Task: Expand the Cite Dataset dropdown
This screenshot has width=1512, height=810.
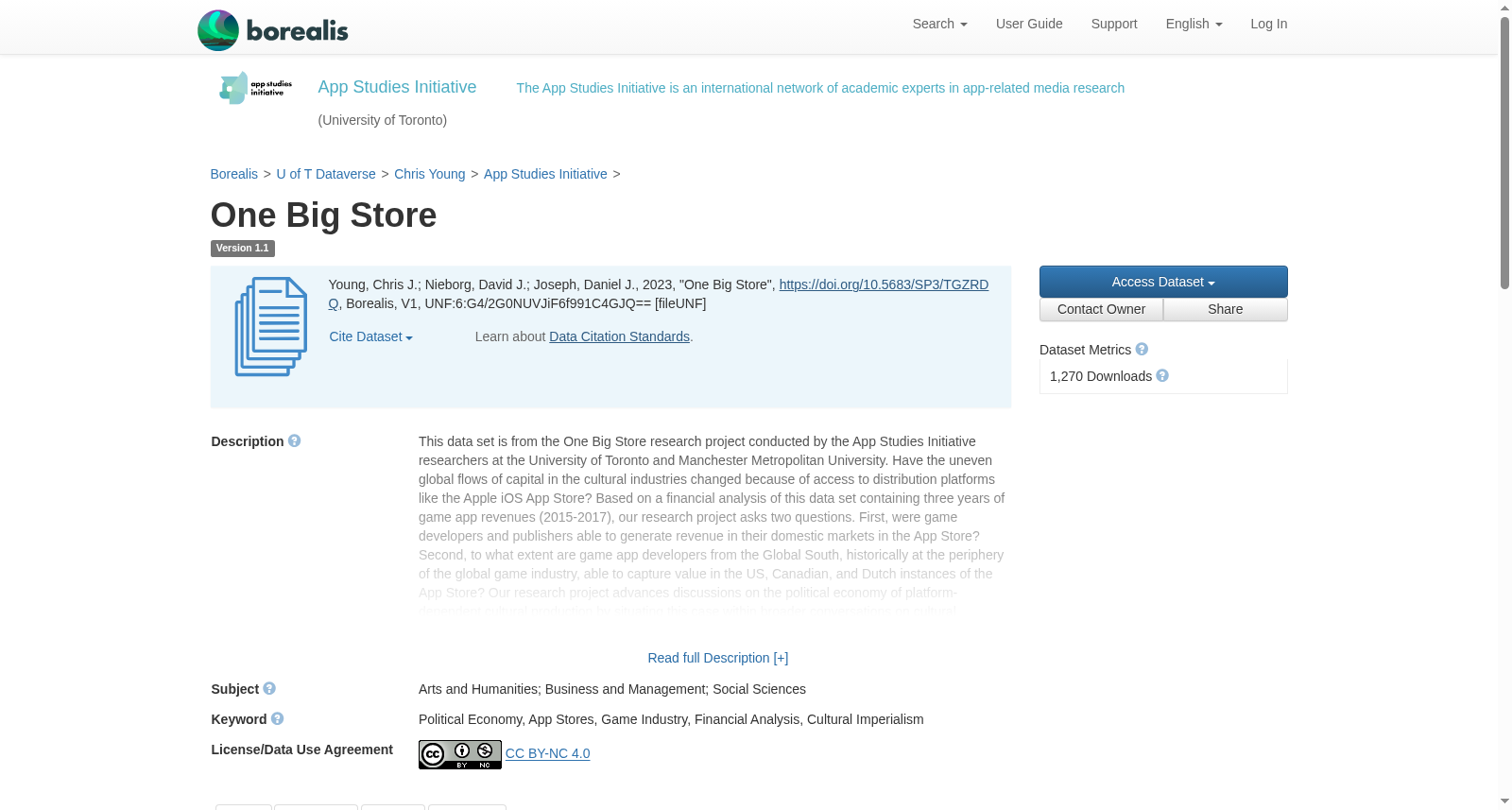Action: (x=370, y=336)
